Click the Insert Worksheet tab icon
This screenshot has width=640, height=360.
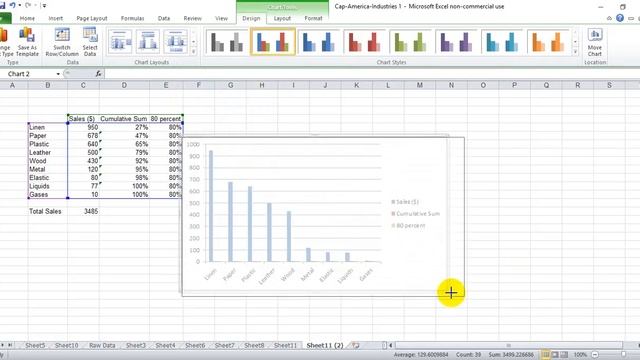click(x=356, y=345)
